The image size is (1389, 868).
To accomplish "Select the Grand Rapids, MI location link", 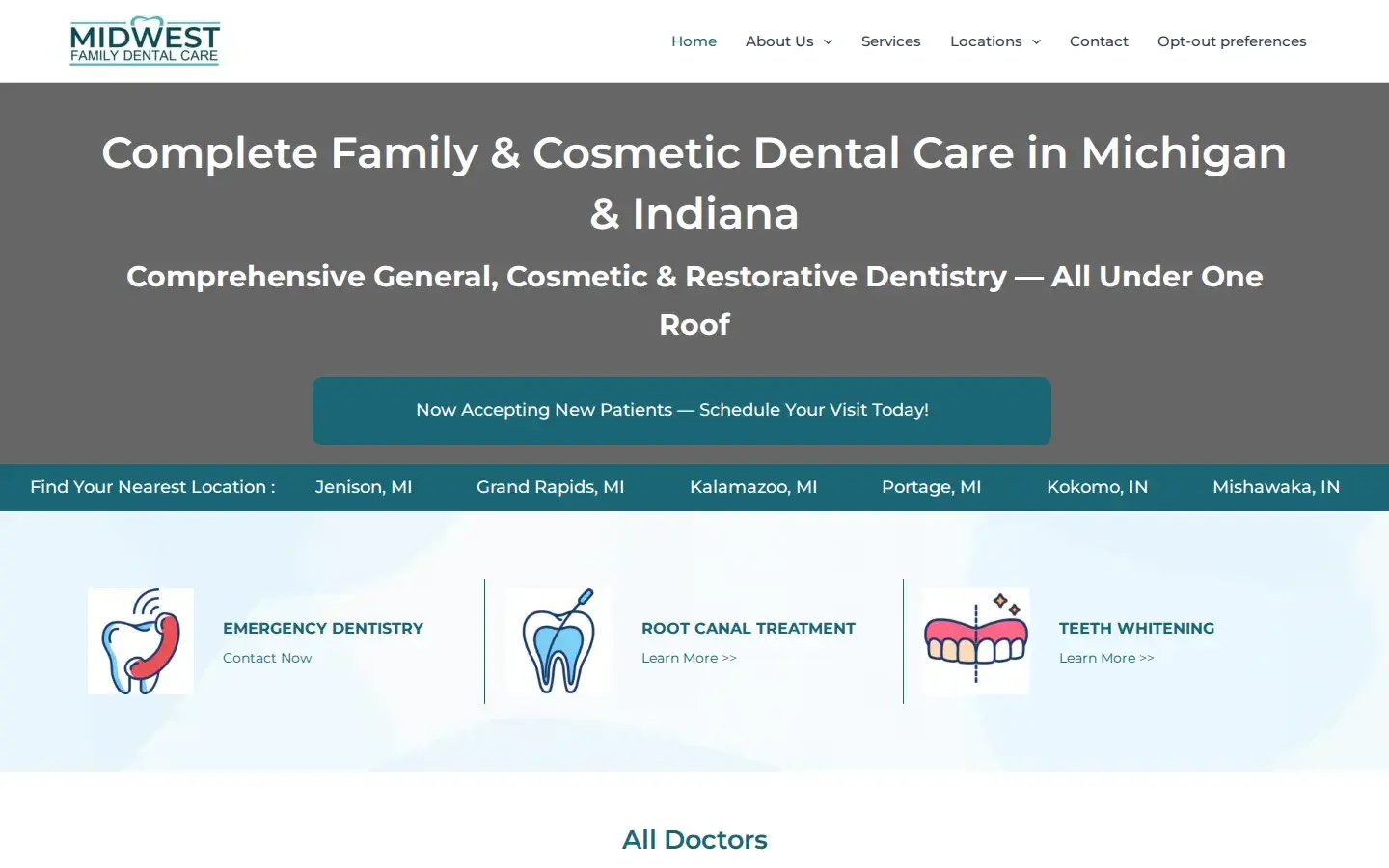I will click(x=551, y=487).
